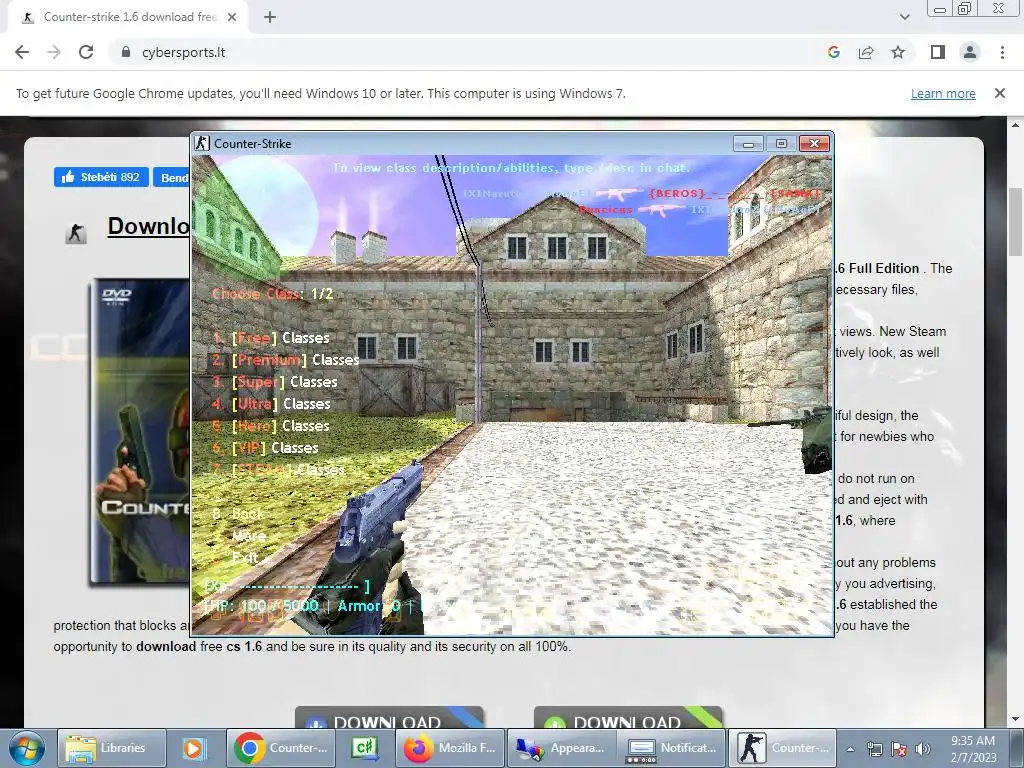Open the Learn more link

(943, 93)
